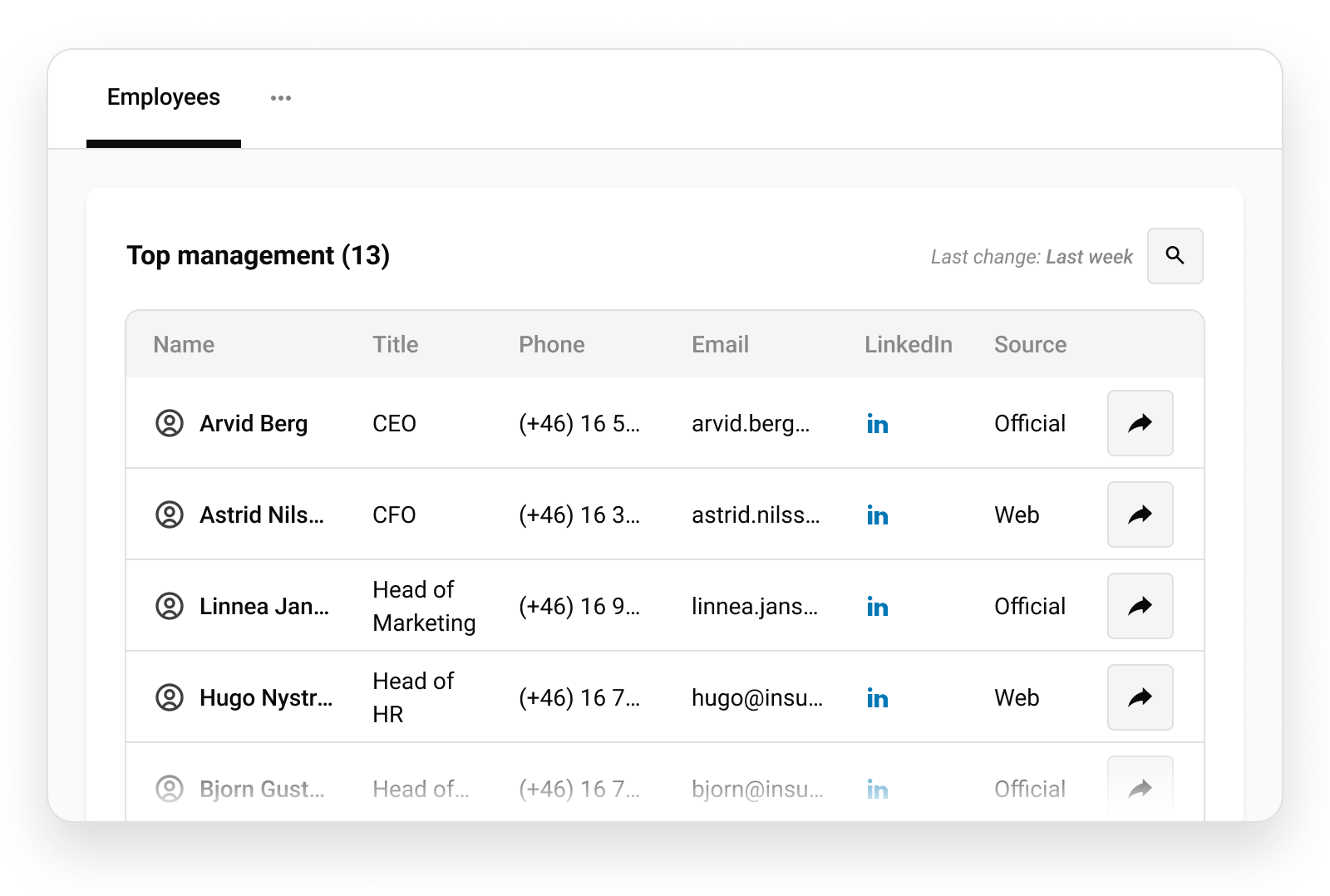Share Linnea Jansson's contact record
The width and height of the screenshot is (1330, 896).
pyautogui.click(x=1139, y=607)
